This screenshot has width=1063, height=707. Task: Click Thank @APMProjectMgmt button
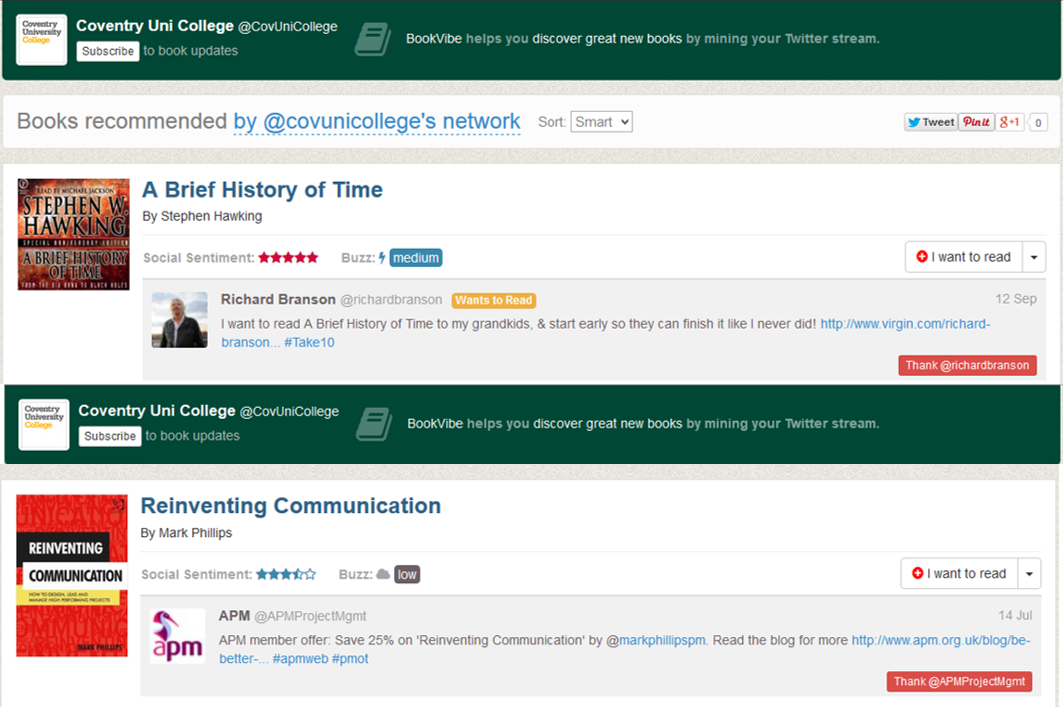coord(959,682)
